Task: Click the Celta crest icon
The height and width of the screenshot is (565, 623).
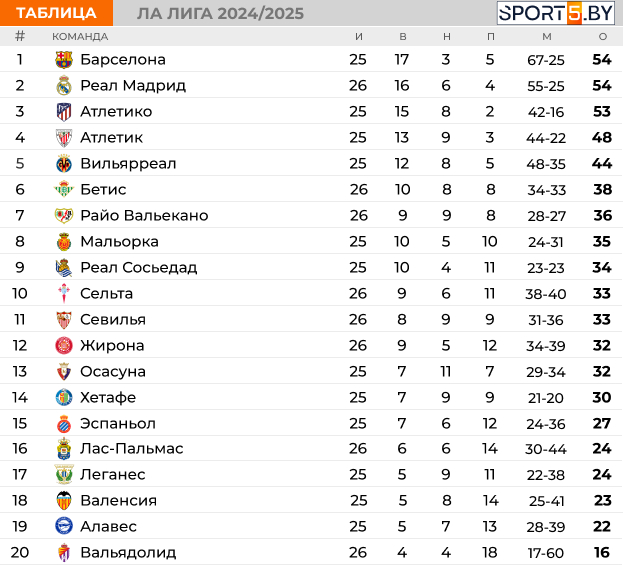Action: (64, 293)
